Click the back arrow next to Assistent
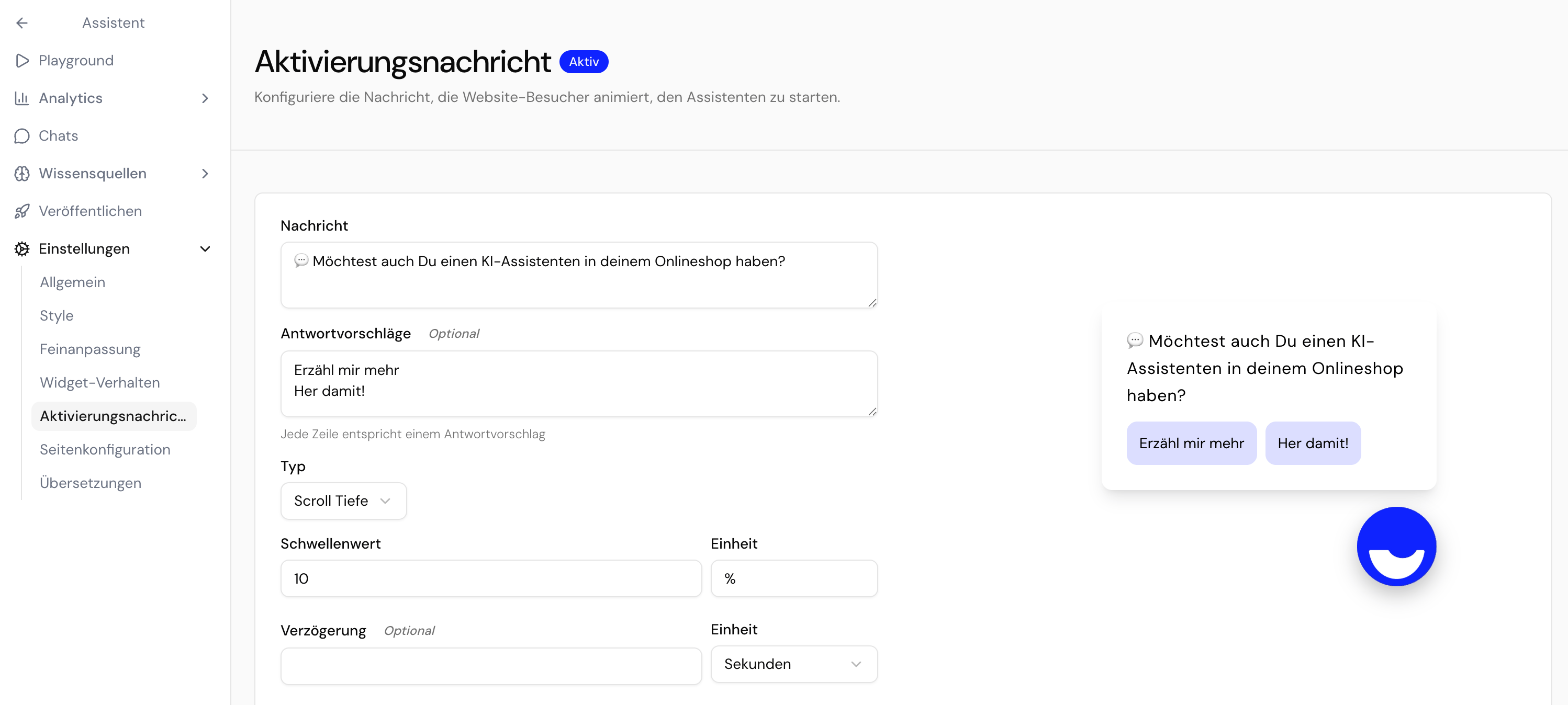The width and height of the screenshot is (1568, 705). tap(22, 23)
